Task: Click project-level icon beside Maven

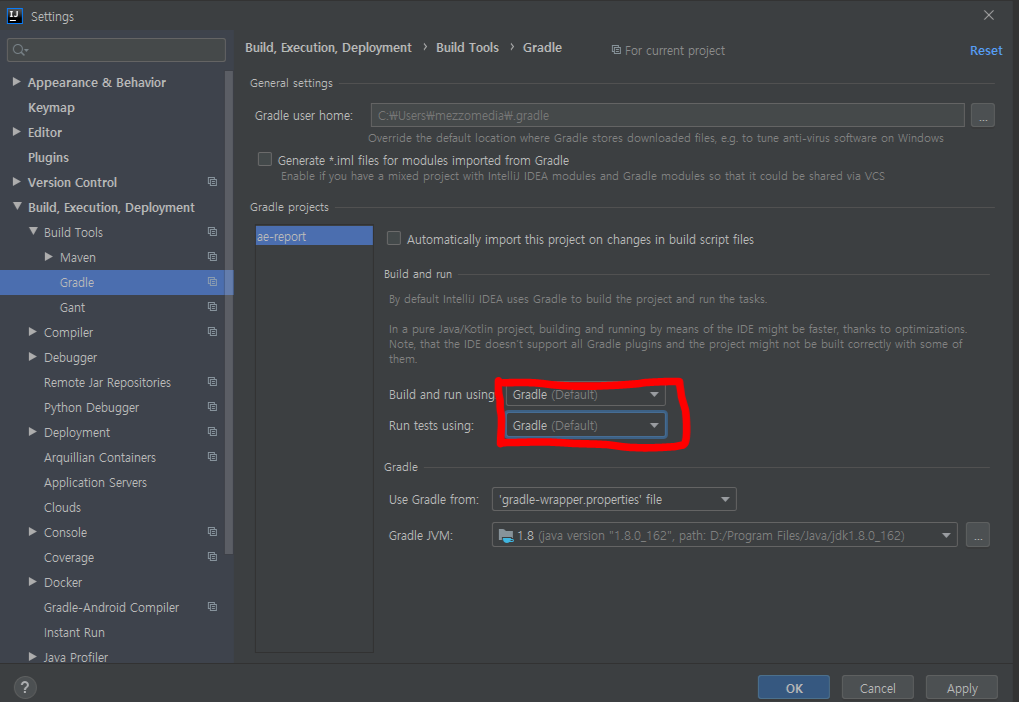Action: click(212, 257)
